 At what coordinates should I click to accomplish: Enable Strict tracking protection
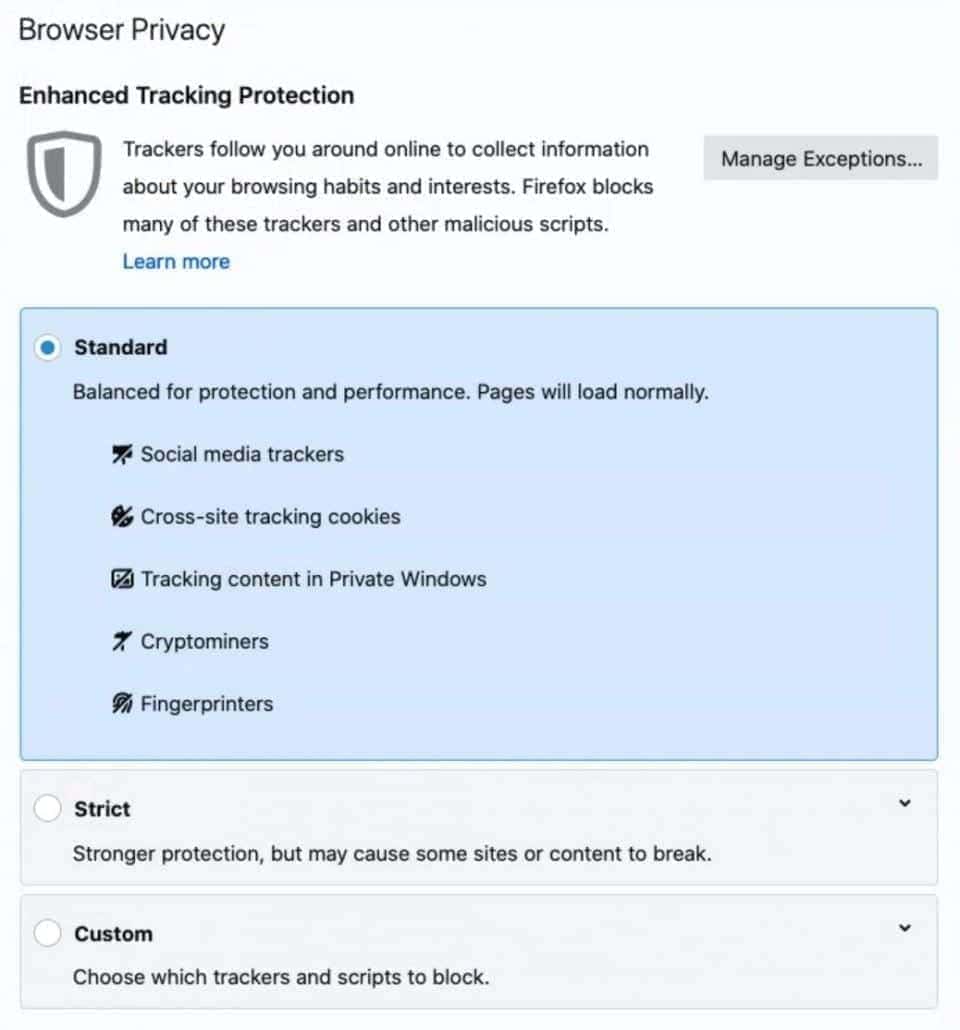(x=47, y=808)
